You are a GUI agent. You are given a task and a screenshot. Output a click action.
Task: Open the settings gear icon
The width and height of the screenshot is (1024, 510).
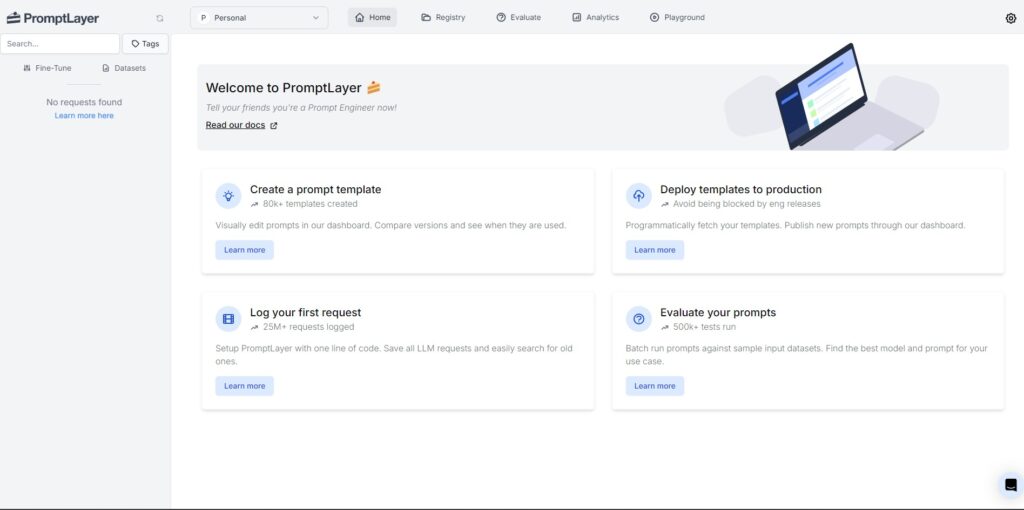tap(1010, 18)
